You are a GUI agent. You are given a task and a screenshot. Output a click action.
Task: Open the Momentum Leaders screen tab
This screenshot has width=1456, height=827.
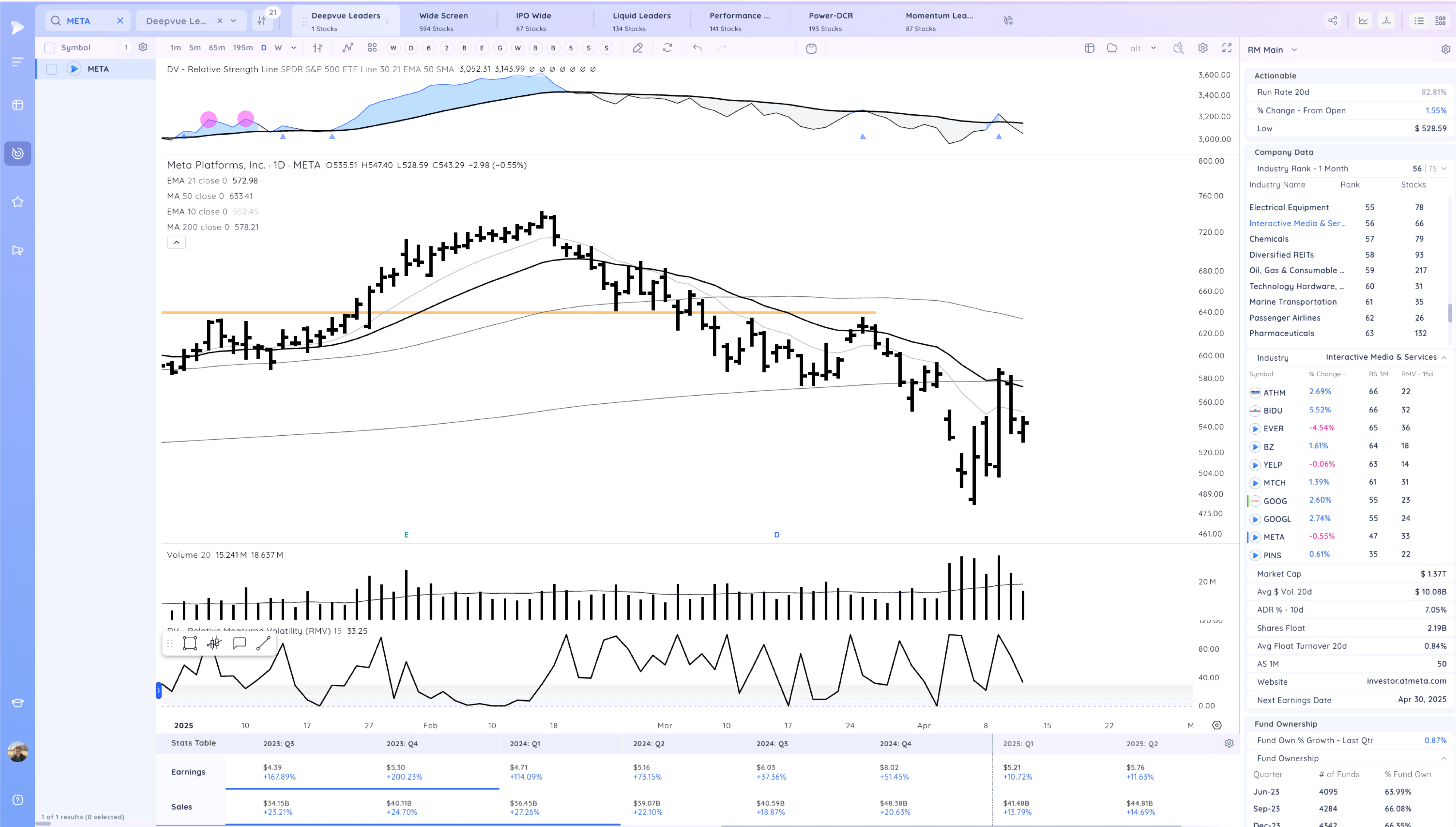coord(939,21)
